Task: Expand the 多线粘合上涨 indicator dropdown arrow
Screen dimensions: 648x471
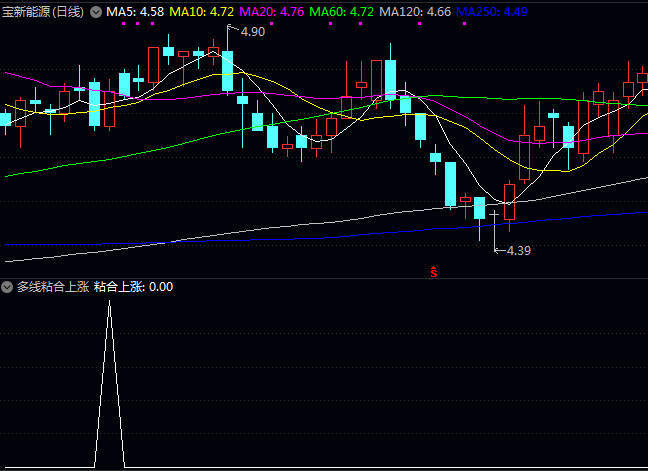Action: [x=8, y=287]
